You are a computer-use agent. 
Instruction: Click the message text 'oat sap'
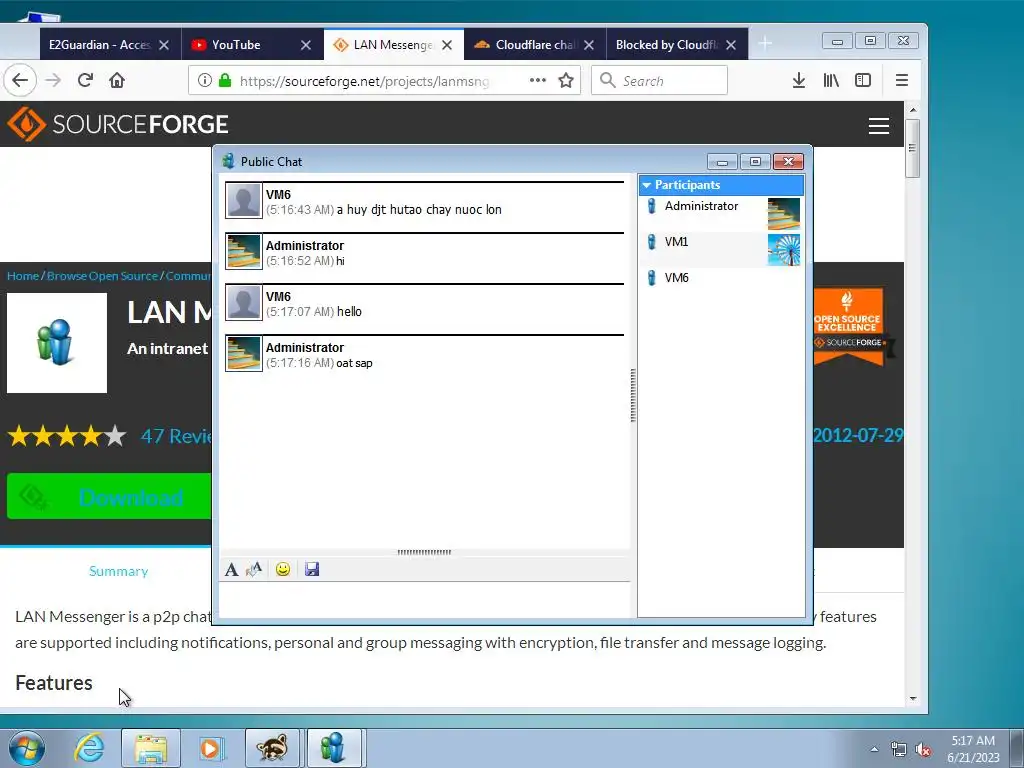tap(355, 363)
